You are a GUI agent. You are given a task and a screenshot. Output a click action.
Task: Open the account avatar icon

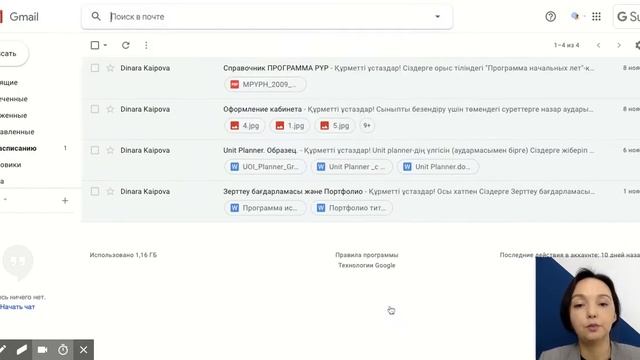(575, 16)
